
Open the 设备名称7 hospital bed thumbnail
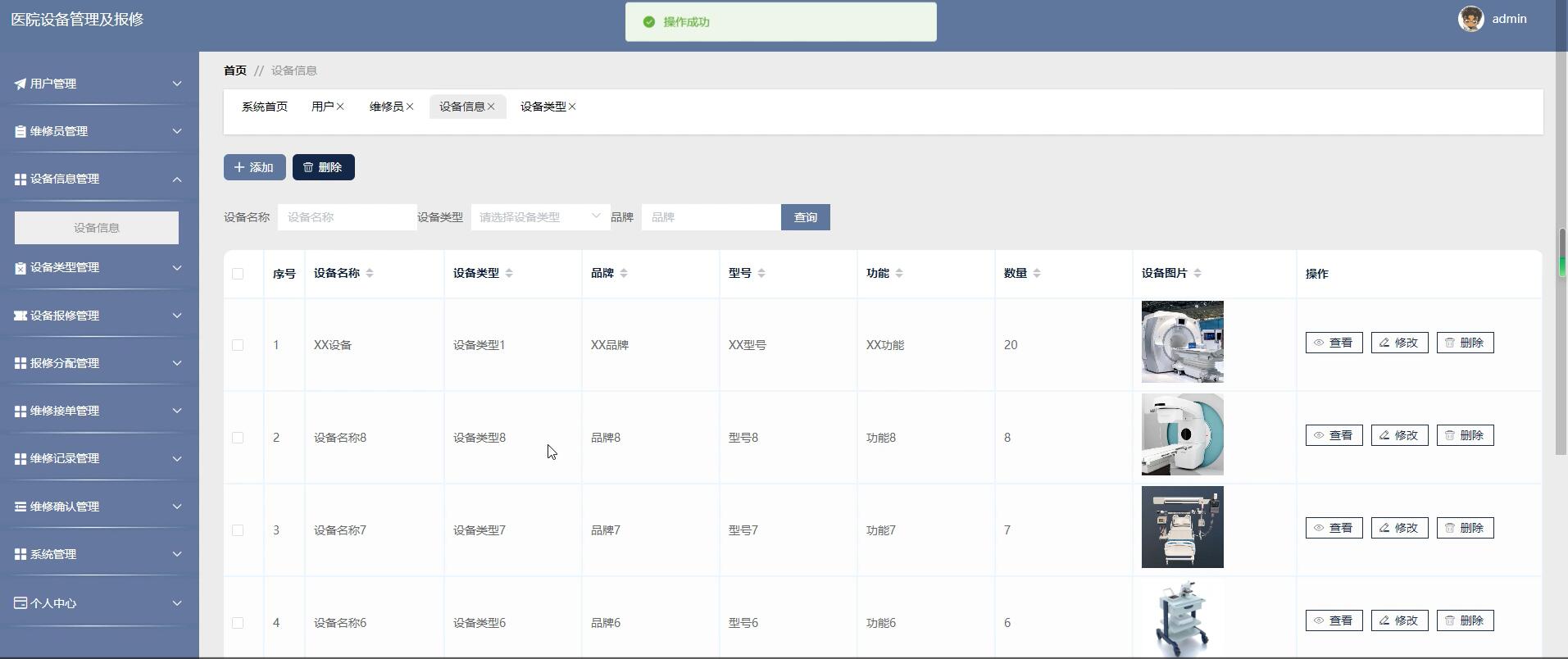click(x=1182, y=527)
